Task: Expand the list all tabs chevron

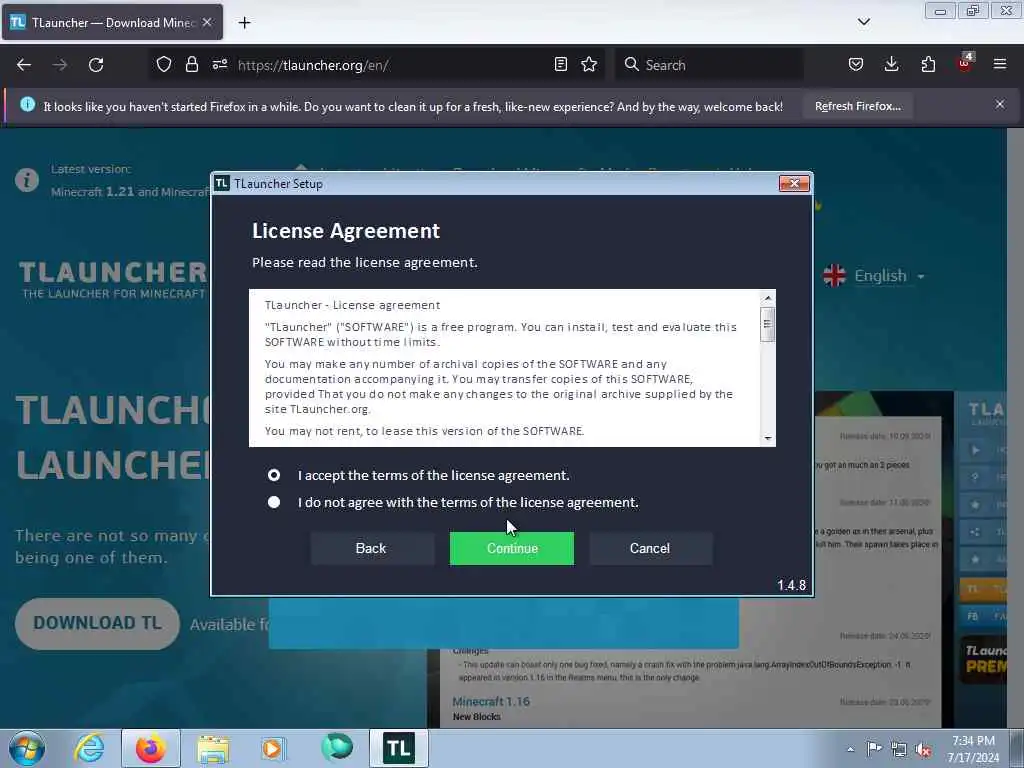Action: point(864,22)
